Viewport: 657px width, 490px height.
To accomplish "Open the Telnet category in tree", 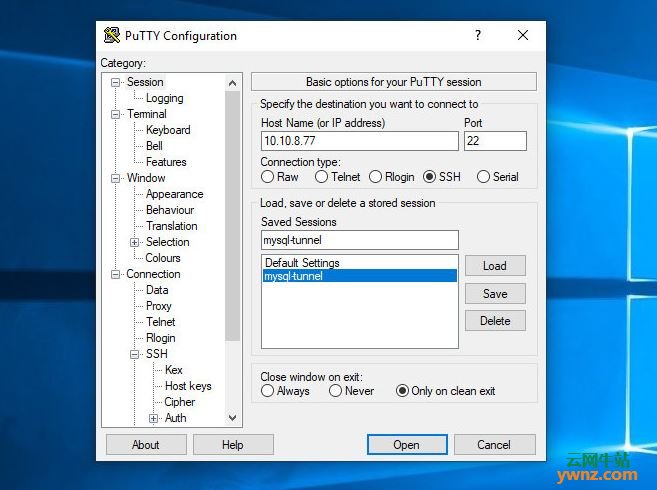I will click(160, 322).
